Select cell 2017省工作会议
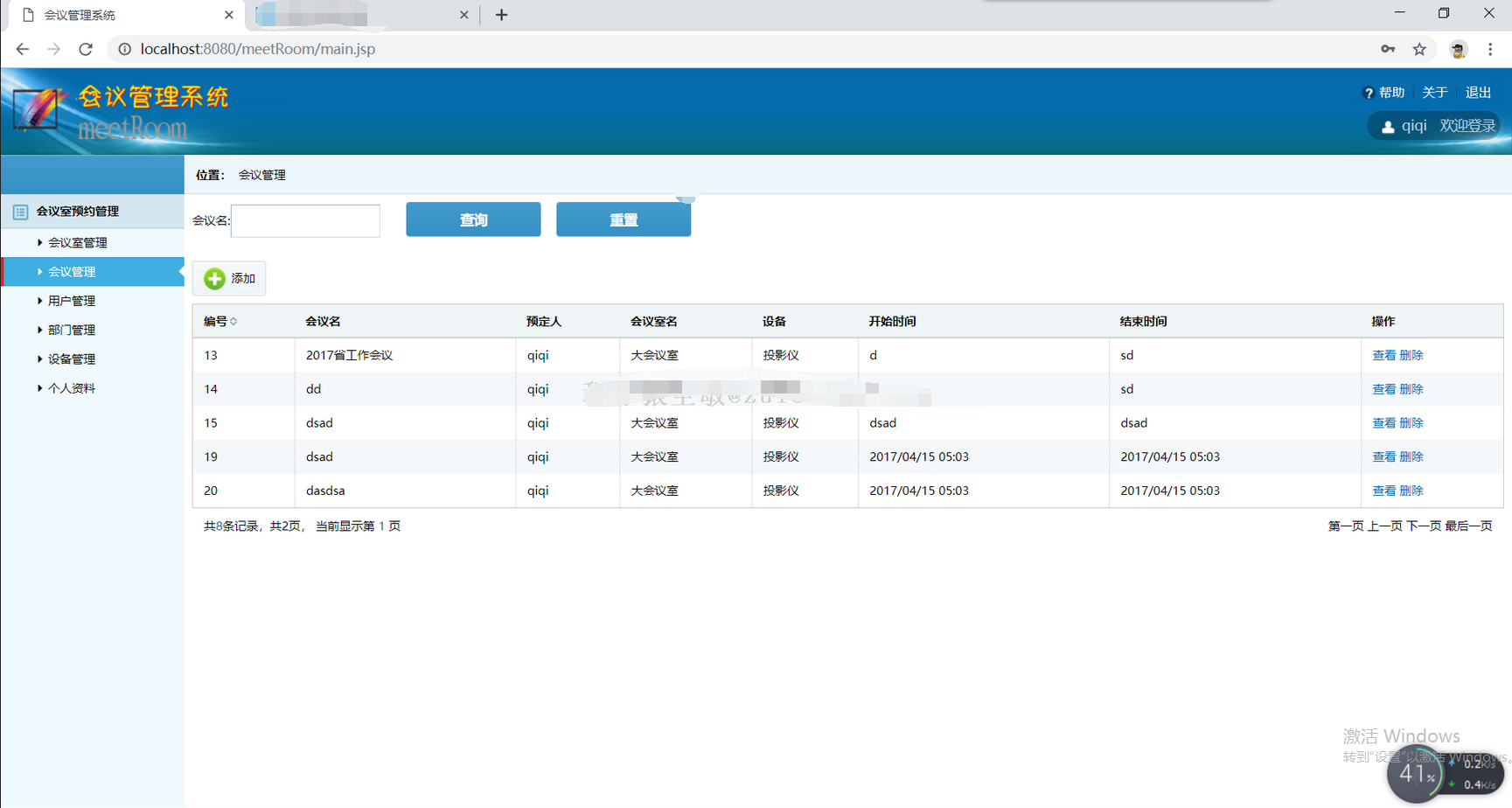The width and height of the screenshot is (1512, 808). [x=349, y=355]
